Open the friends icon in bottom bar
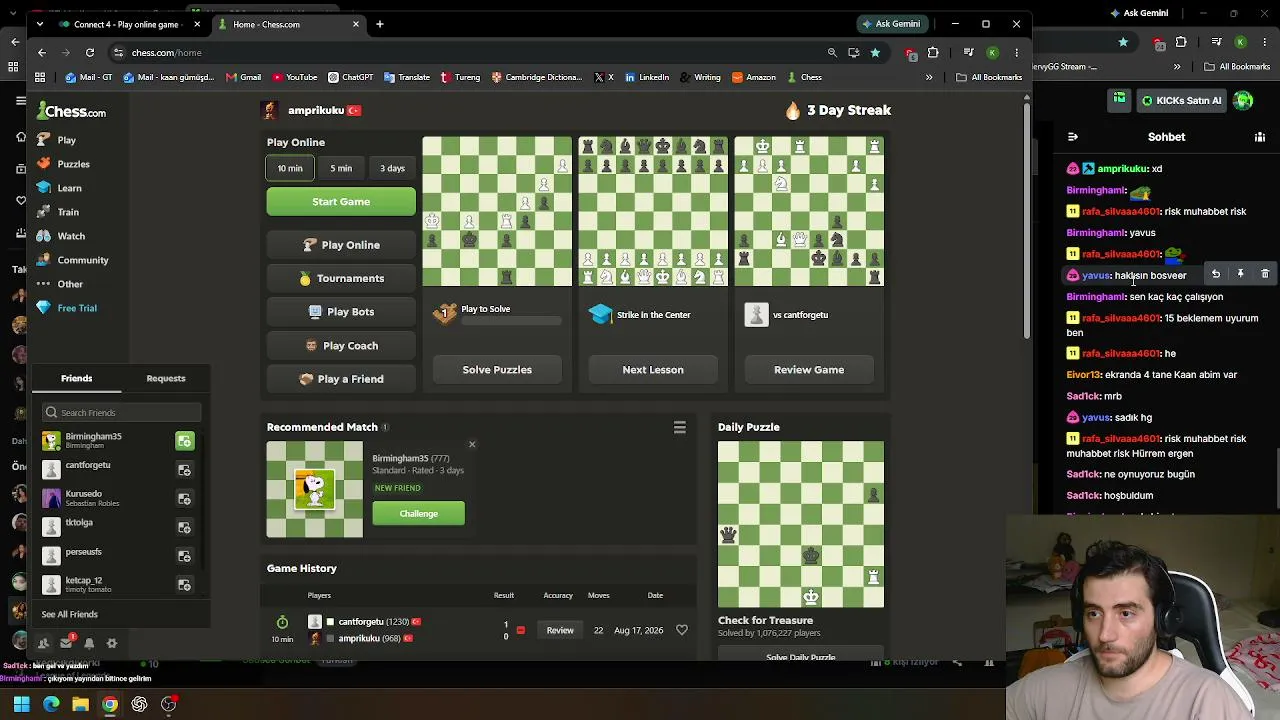Image resolution: width=1280 pixels, height=720 pixels. (43, 644)
